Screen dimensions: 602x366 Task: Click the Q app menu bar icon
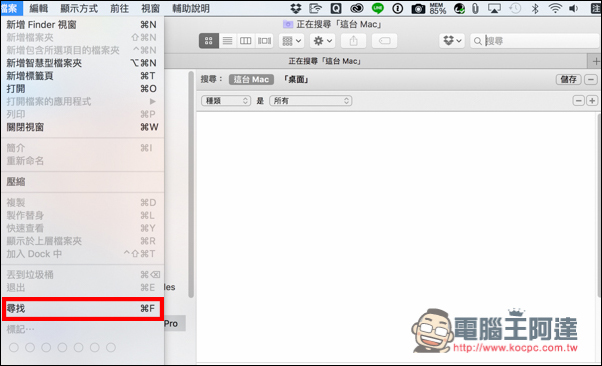[336, 8]
